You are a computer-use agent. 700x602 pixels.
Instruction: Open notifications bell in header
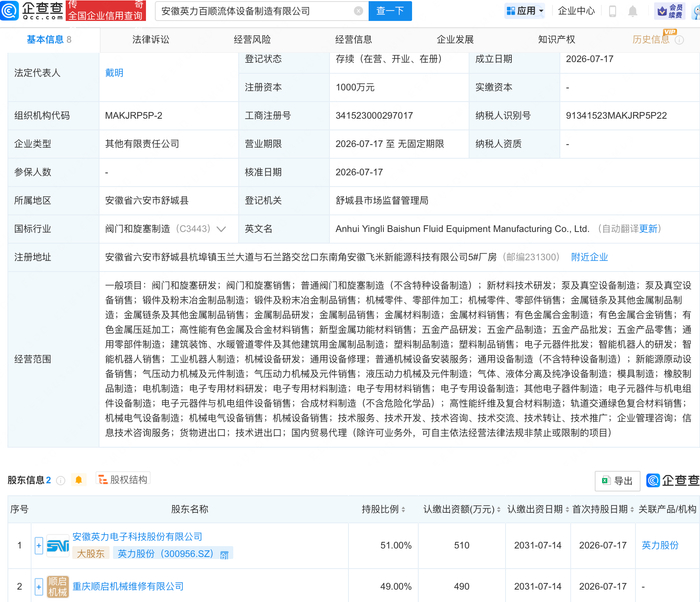coord(633,11)
